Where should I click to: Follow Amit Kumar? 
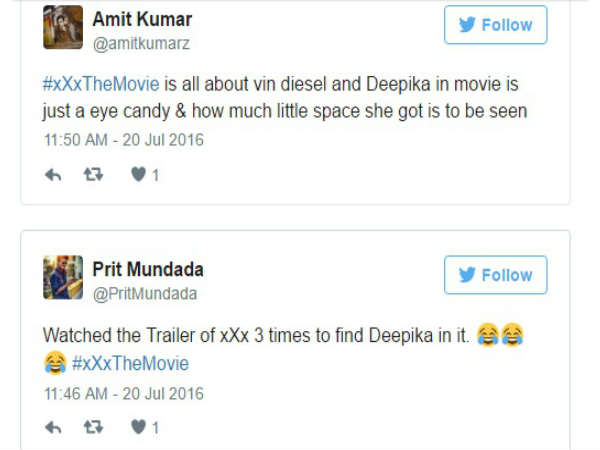(x=495, y=25)
